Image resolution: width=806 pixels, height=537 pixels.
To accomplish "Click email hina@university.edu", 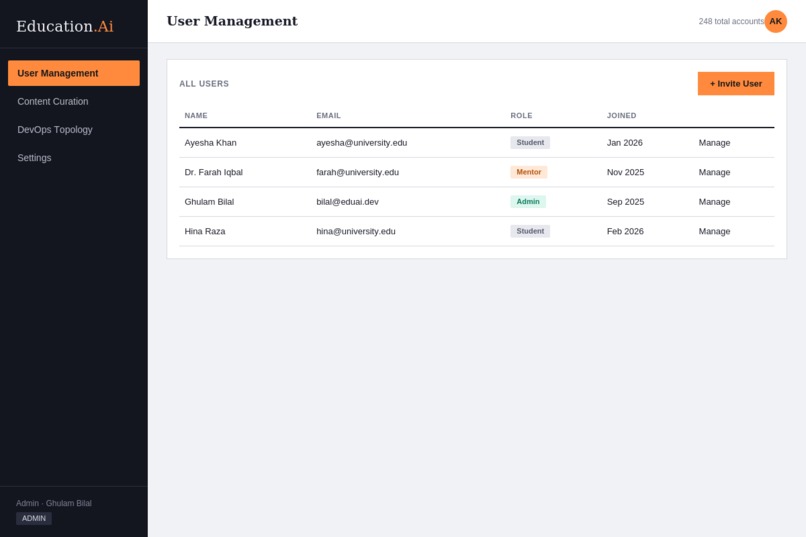I will tap(356, 231).
